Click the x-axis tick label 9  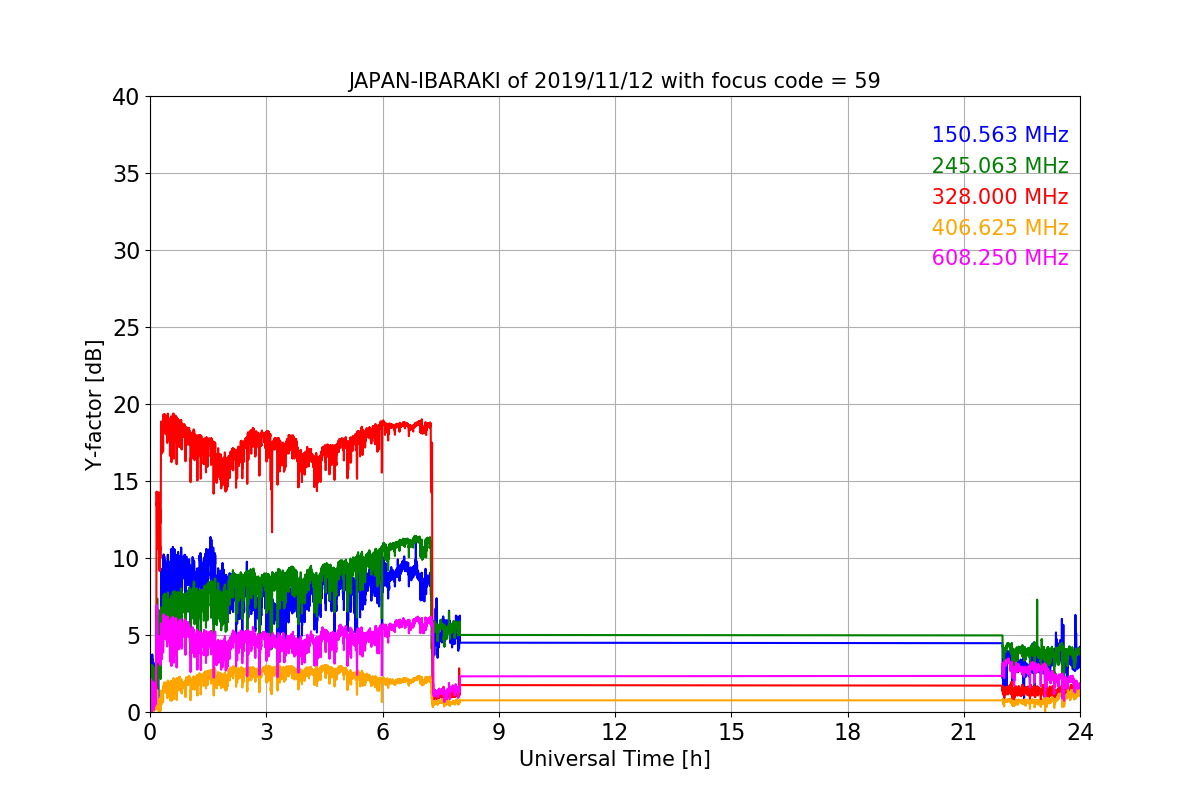click(x=499, y=731)
